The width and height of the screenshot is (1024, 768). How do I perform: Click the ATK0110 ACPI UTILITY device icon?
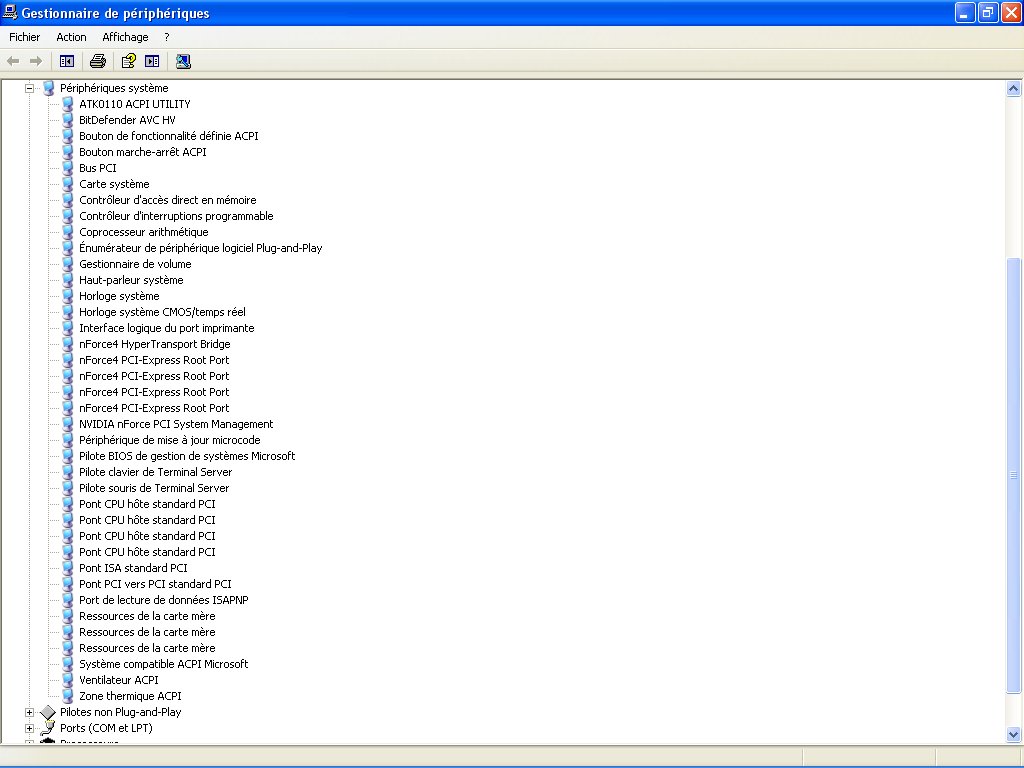67,104
